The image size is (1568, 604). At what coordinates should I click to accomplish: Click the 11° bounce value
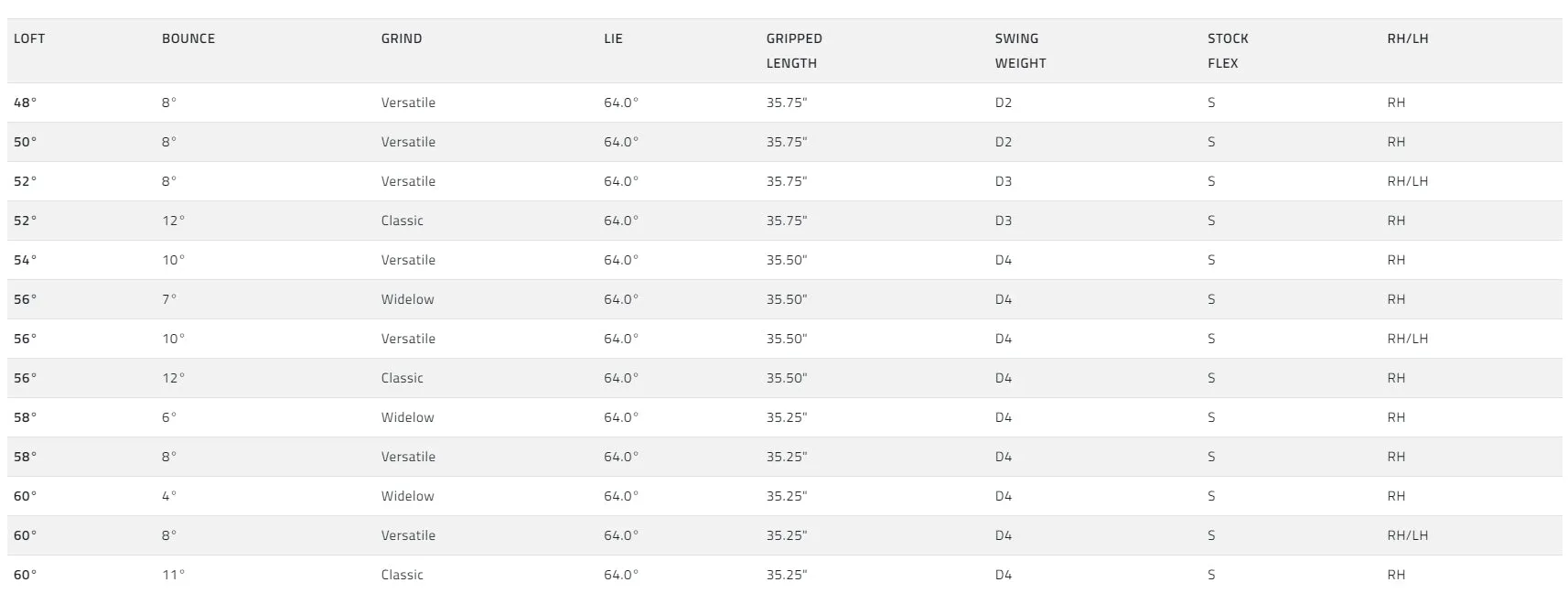tap(173, 575)
